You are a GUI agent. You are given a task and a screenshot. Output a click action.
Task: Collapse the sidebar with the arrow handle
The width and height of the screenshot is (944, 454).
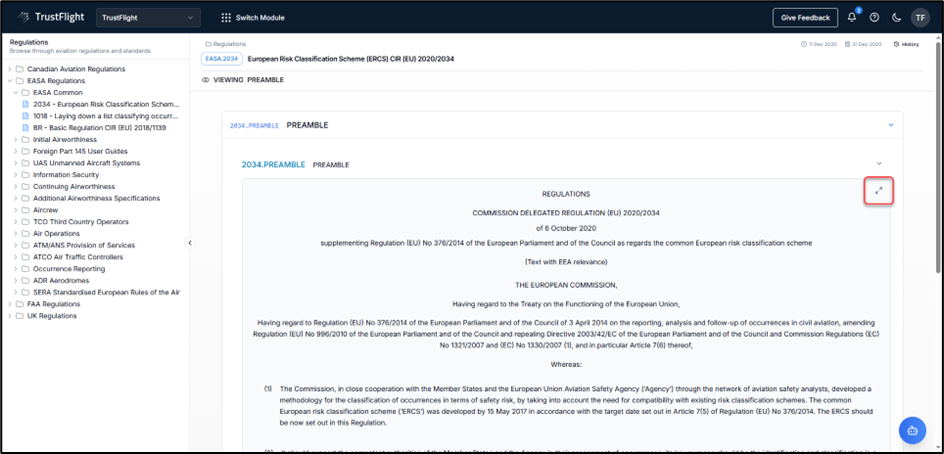tap(190, 243)
